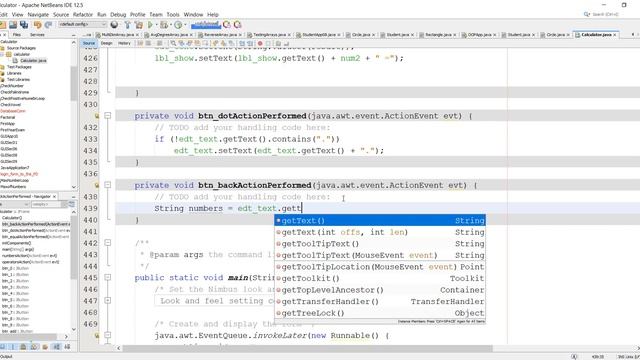Collapse the Javadoc comment fold at line 442
Viewport: 640px width, 360px height.
pos(108,242)
